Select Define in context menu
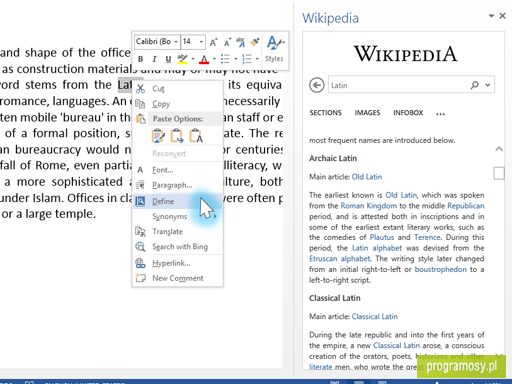The width and height of the screenshot is (512, 384). pos(178,201)
